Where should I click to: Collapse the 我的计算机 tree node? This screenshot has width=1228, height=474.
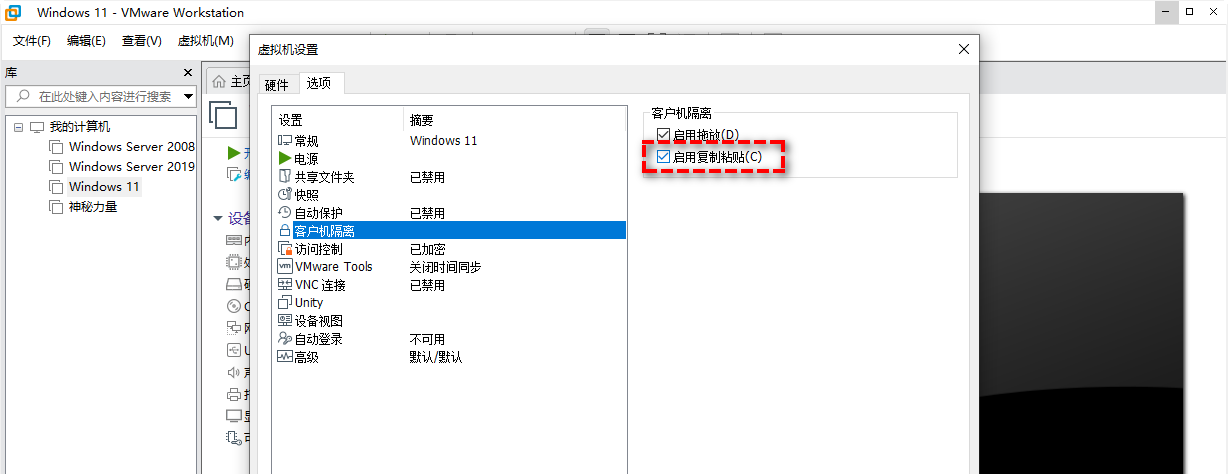tap(19, 127)
